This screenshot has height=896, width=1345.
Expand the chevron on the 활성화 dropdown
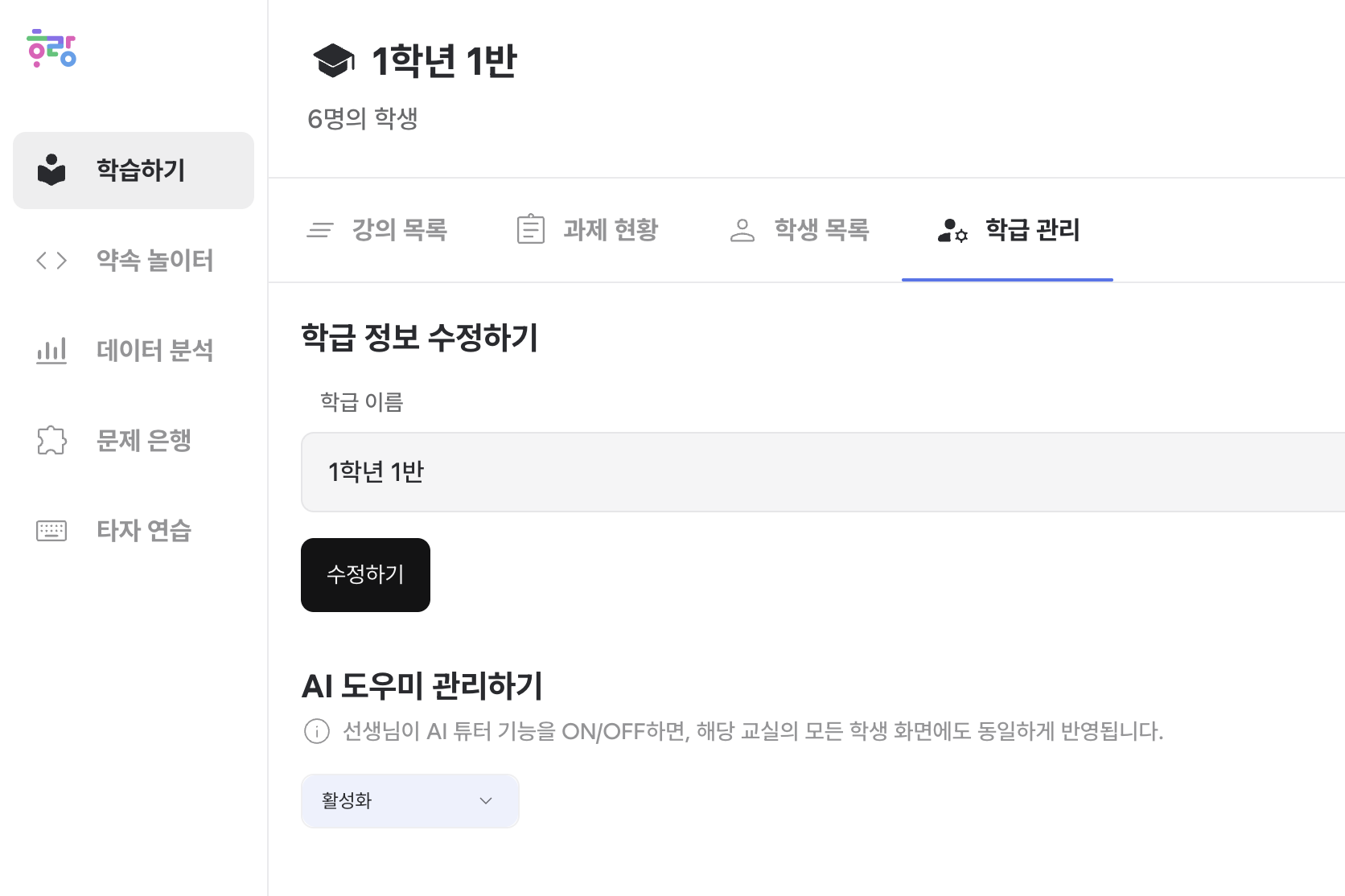(486, 800)
